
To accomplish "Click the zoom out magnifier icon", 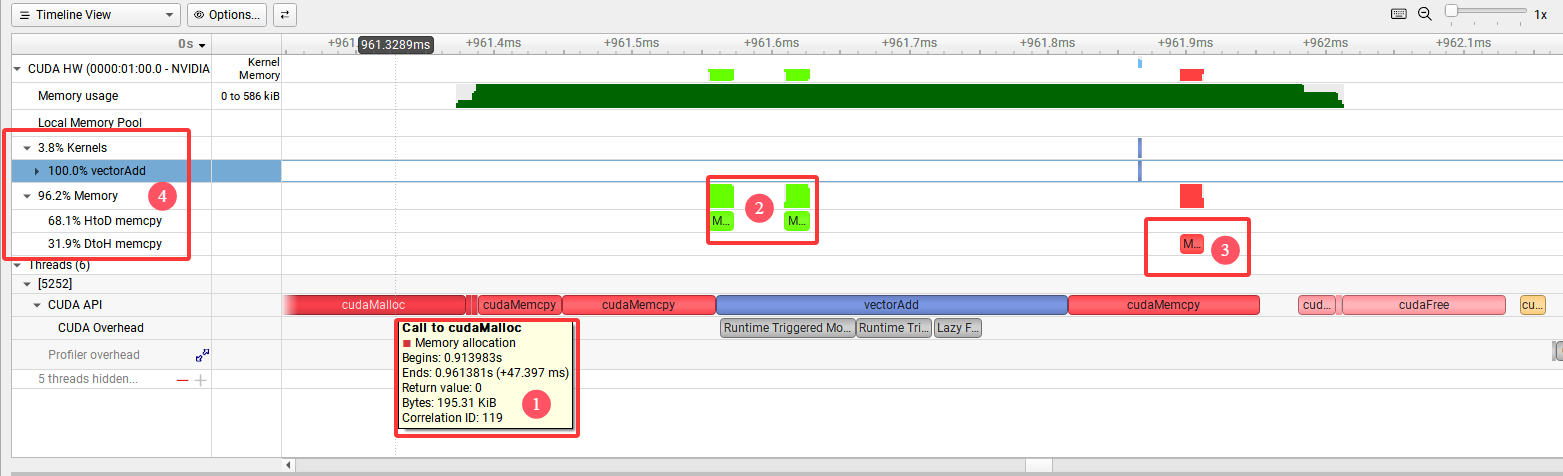I will 1425,14.
